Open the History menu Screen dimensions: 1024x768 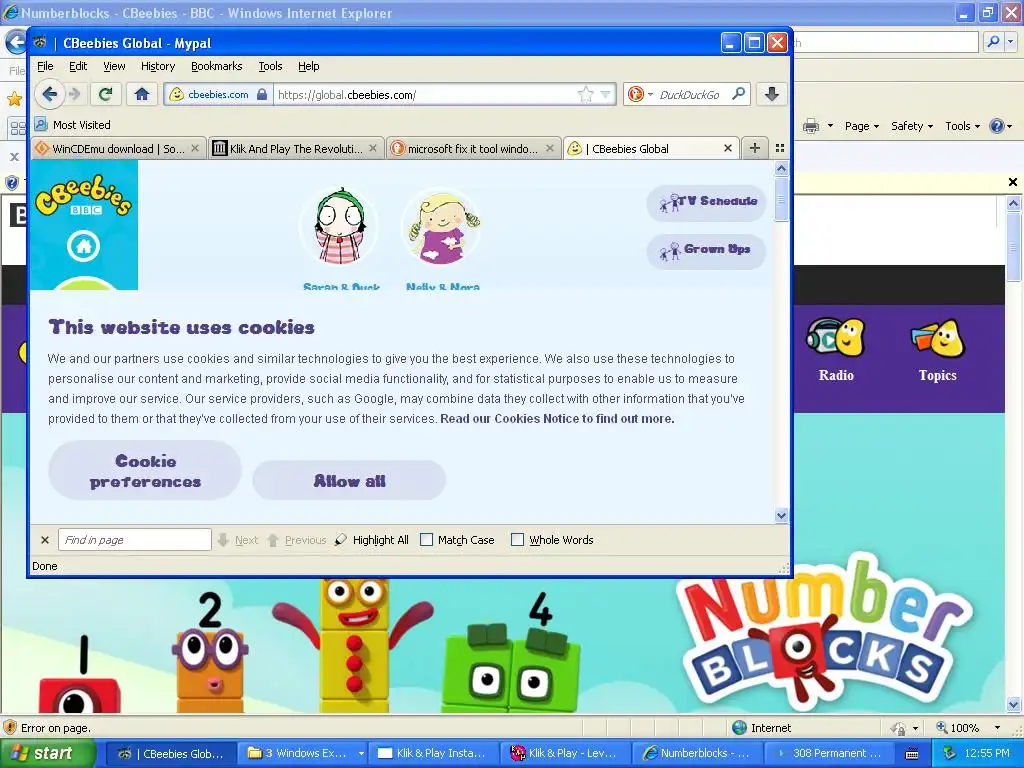click(x=158, y=66)
